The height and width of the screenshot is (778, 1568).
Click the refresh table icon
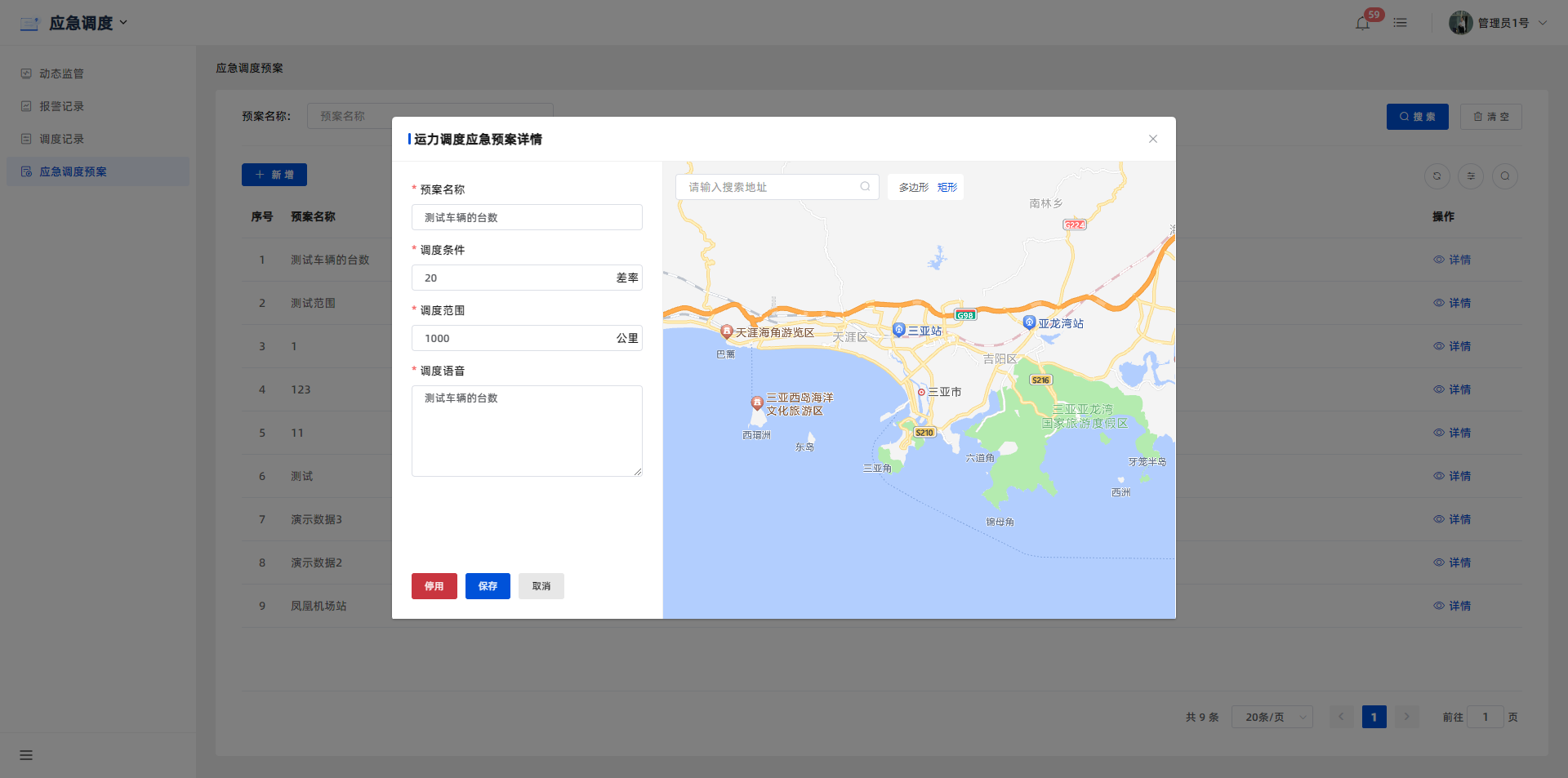pyautogui.click(x=1437, y=176)
